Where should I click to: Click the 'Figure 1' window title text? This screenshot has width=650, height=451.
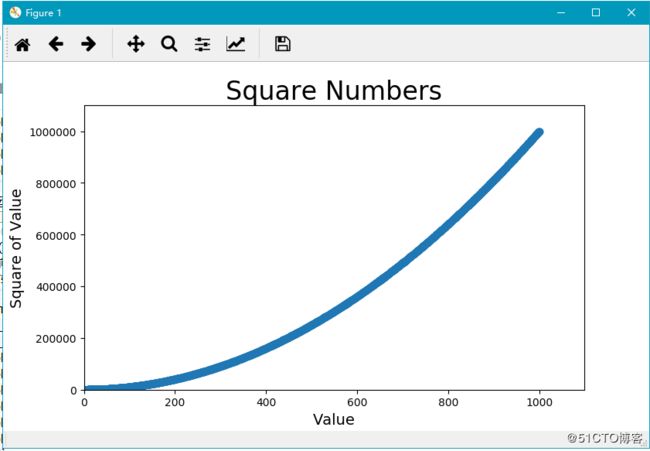(43, 13)
